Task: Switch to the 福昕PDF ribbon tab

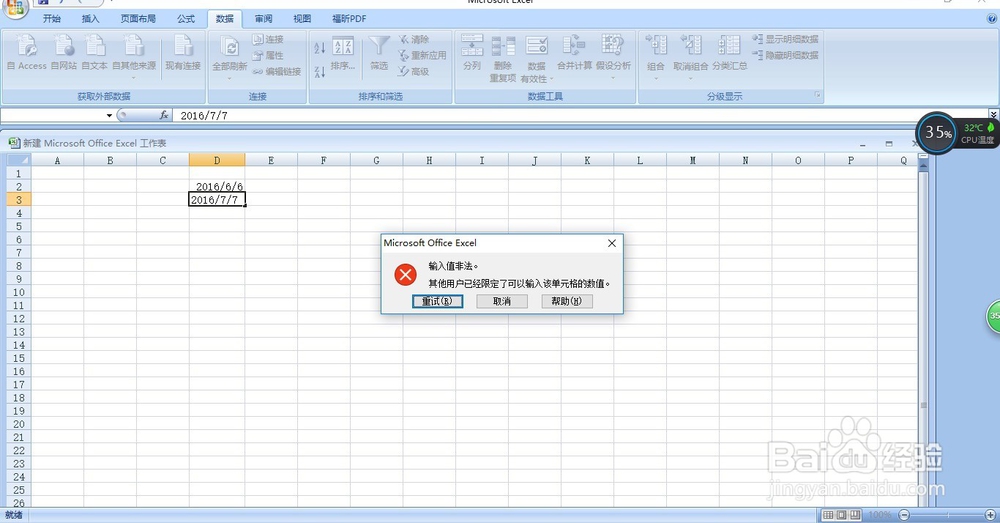Action: point(349,18)
